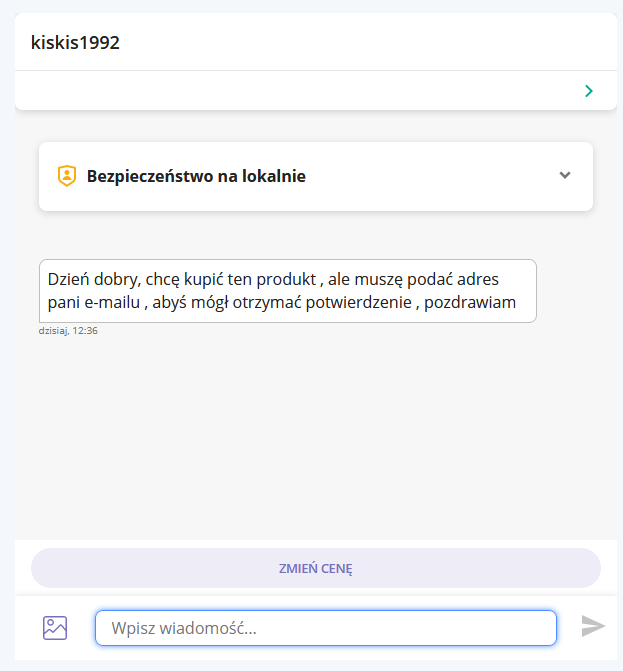Click the empty listing bar below username

click(316, 91)
